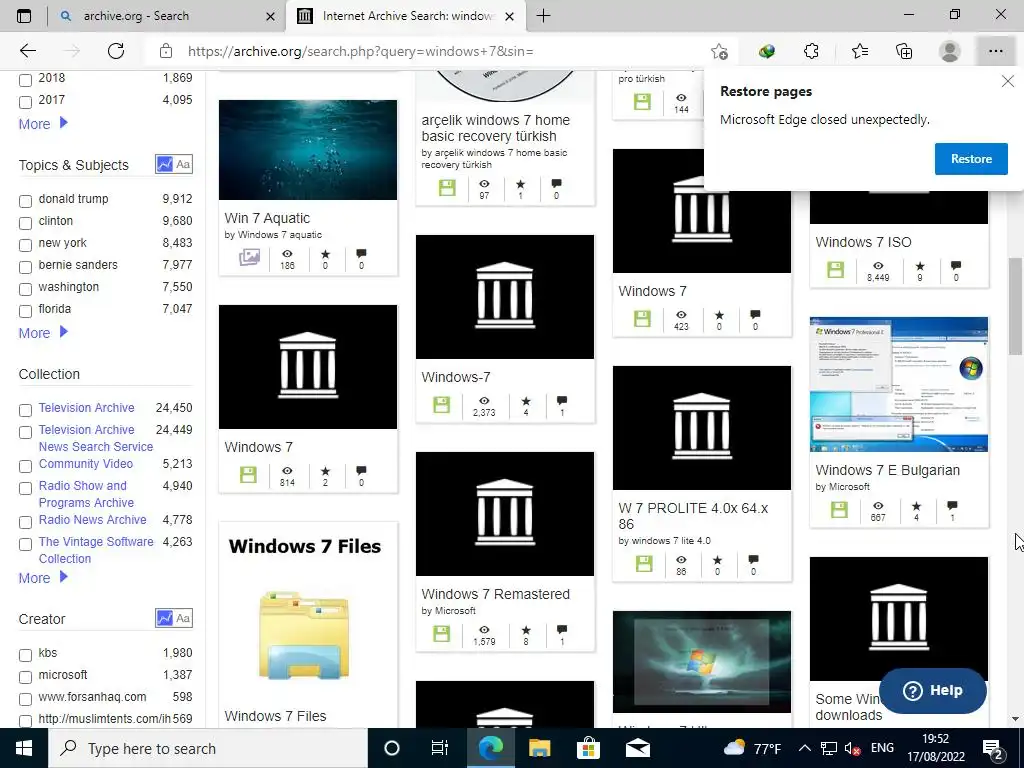Open Microsoft Store from the taskbar
The width and height of the screenshot is (1024, 768).
(588, 748)
